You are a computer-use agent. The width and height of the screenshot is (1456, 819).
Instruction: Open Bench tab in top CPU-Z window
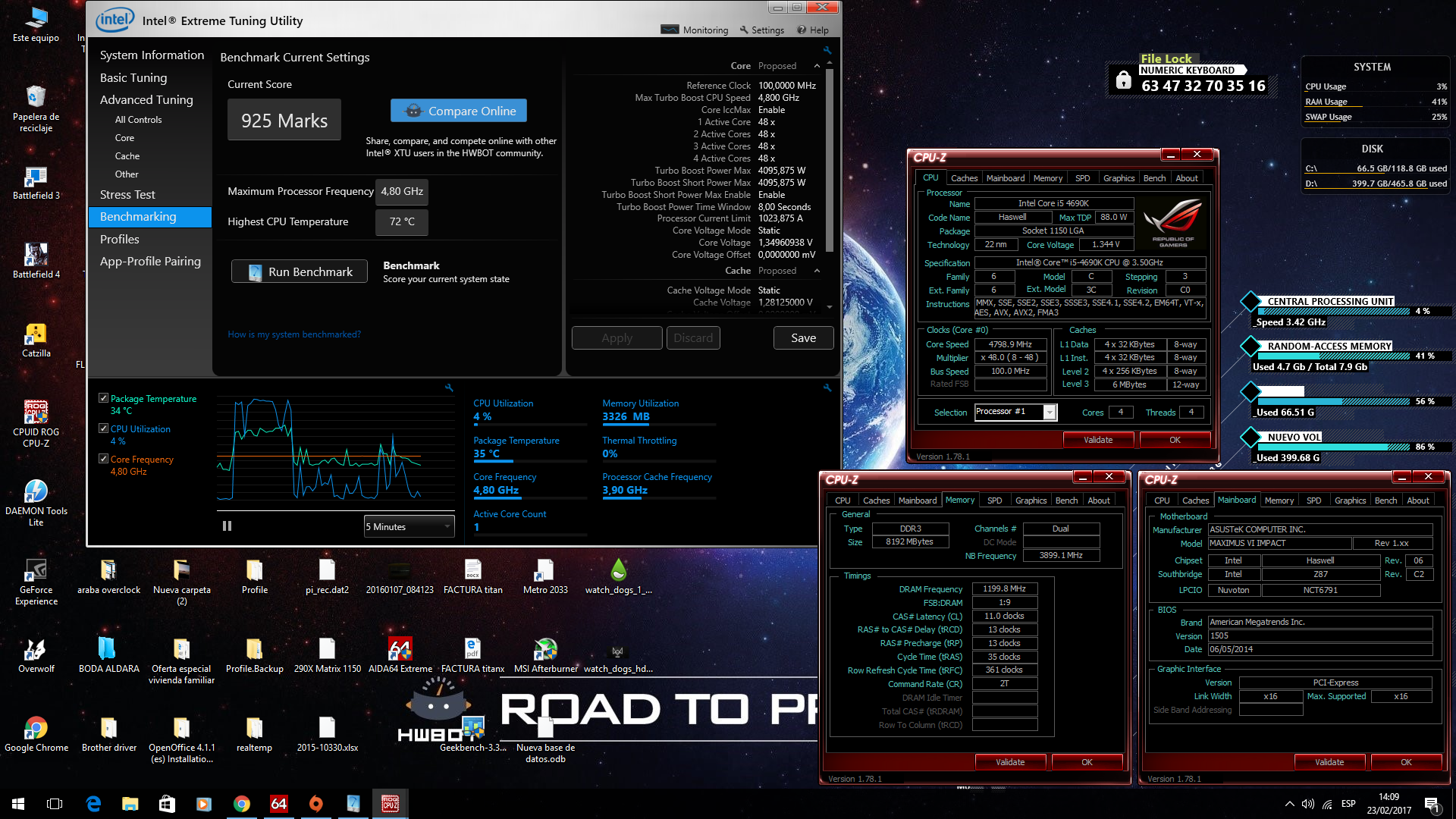[1154, 178]
